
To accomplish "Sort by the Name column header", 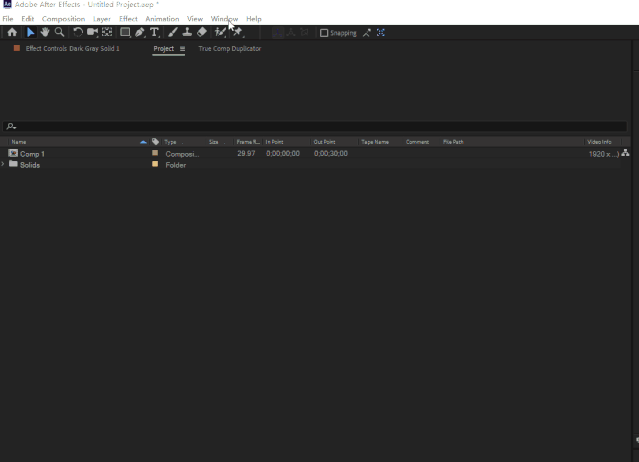I will point(19,142).
